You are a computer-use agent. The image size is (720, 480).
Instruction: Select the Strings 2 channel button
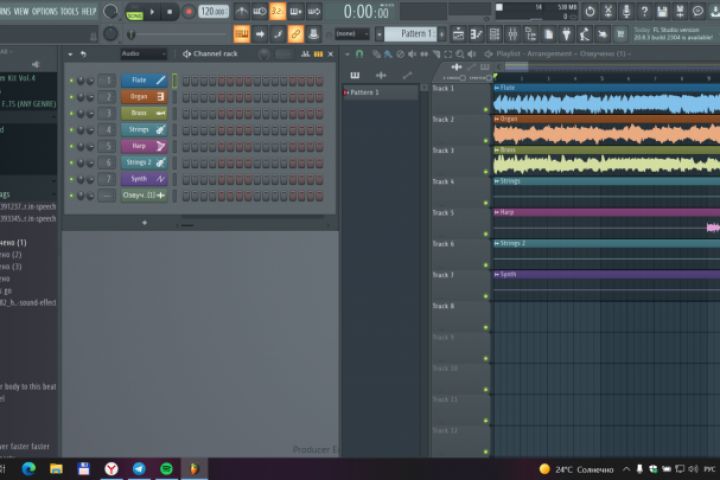click(x=144, y=163)
